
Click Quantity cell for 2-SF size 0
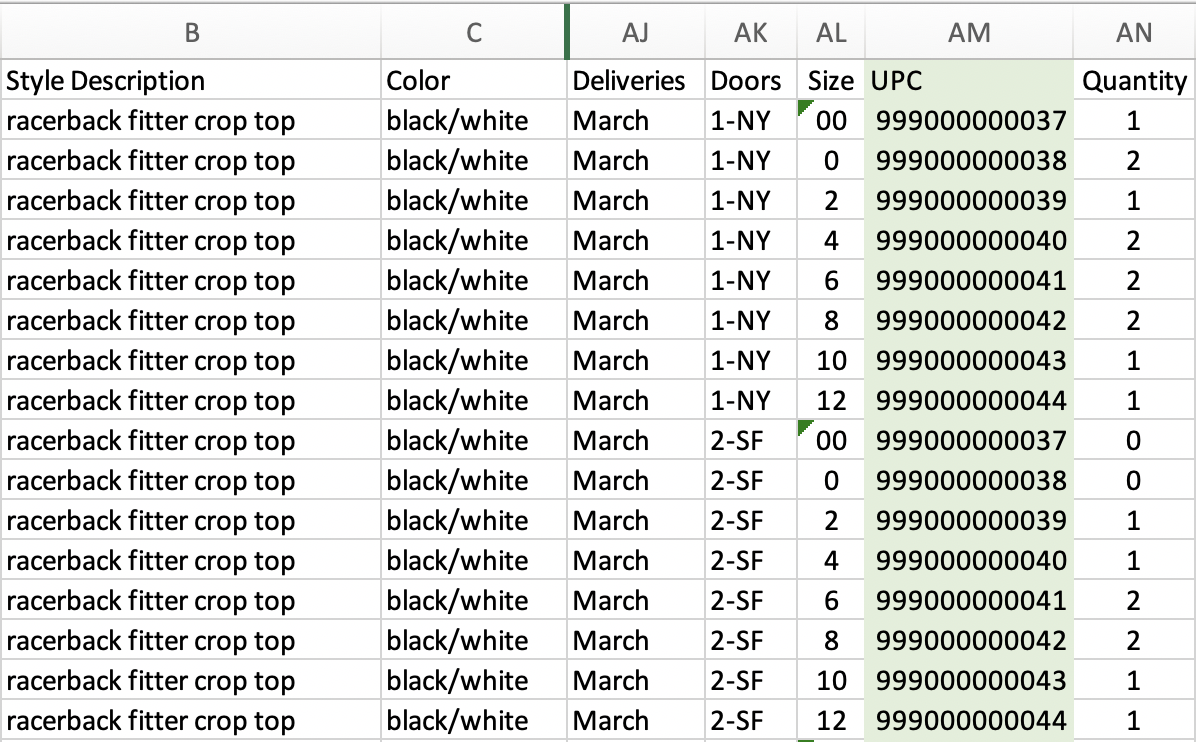click(x=1134, y=480)
